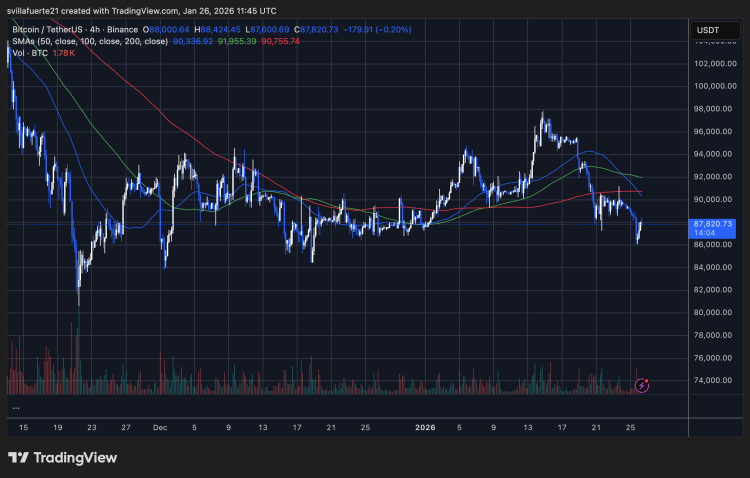750x478 pixels.
Task: Click the 100,000.00 price axis label
Action: [715, 86]
